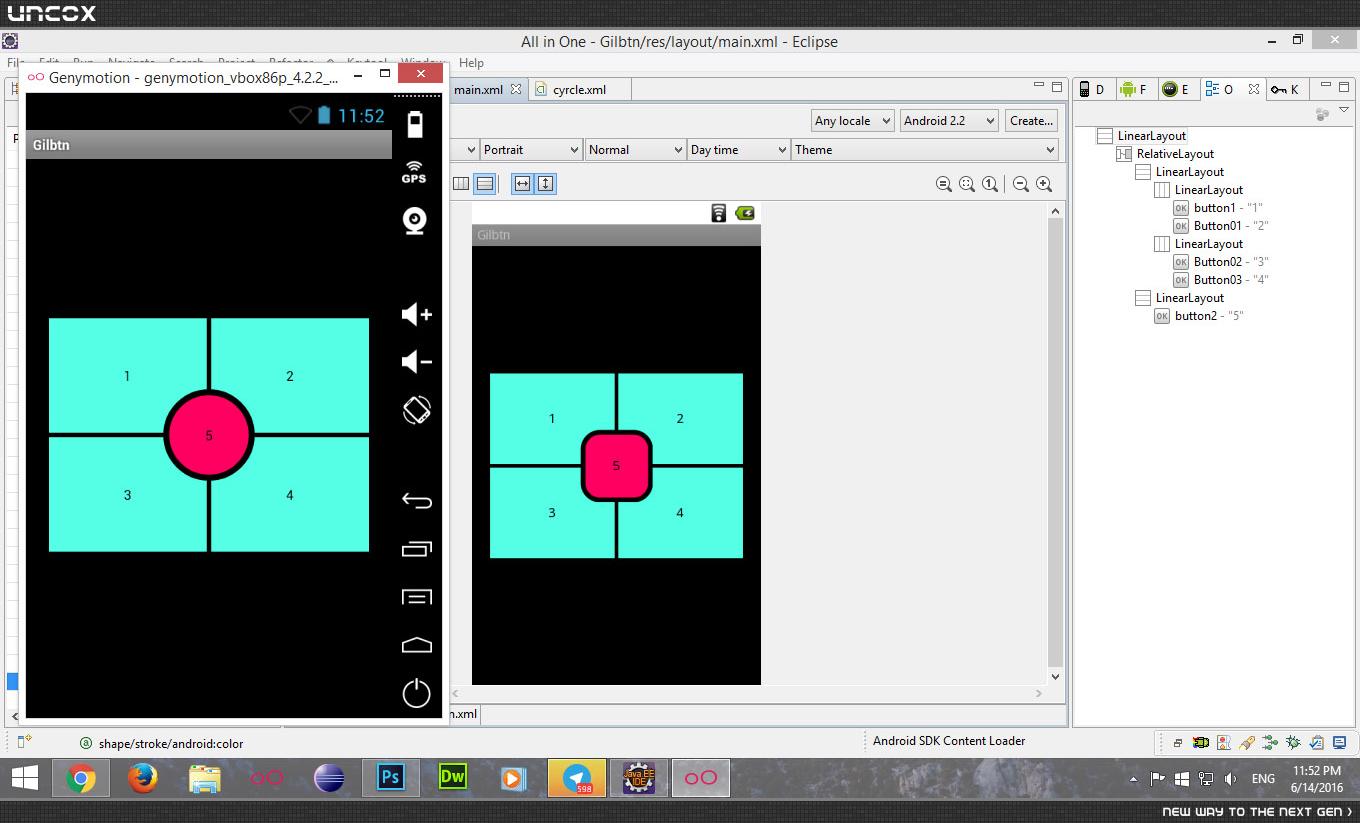Lower emulator volume with the speaker-minus icon
Screen dimensions: 1360x823
pyautogui.click(x=416, y=361)
